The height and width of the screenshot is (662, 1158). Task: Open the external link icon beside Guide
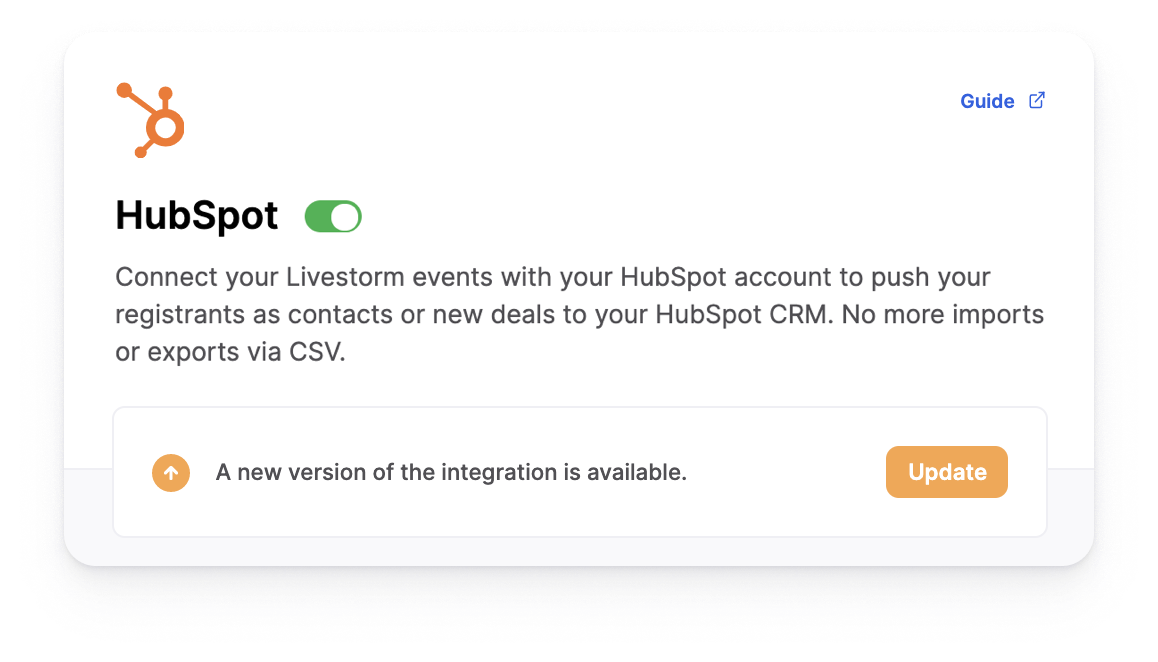click(1037, 100)
